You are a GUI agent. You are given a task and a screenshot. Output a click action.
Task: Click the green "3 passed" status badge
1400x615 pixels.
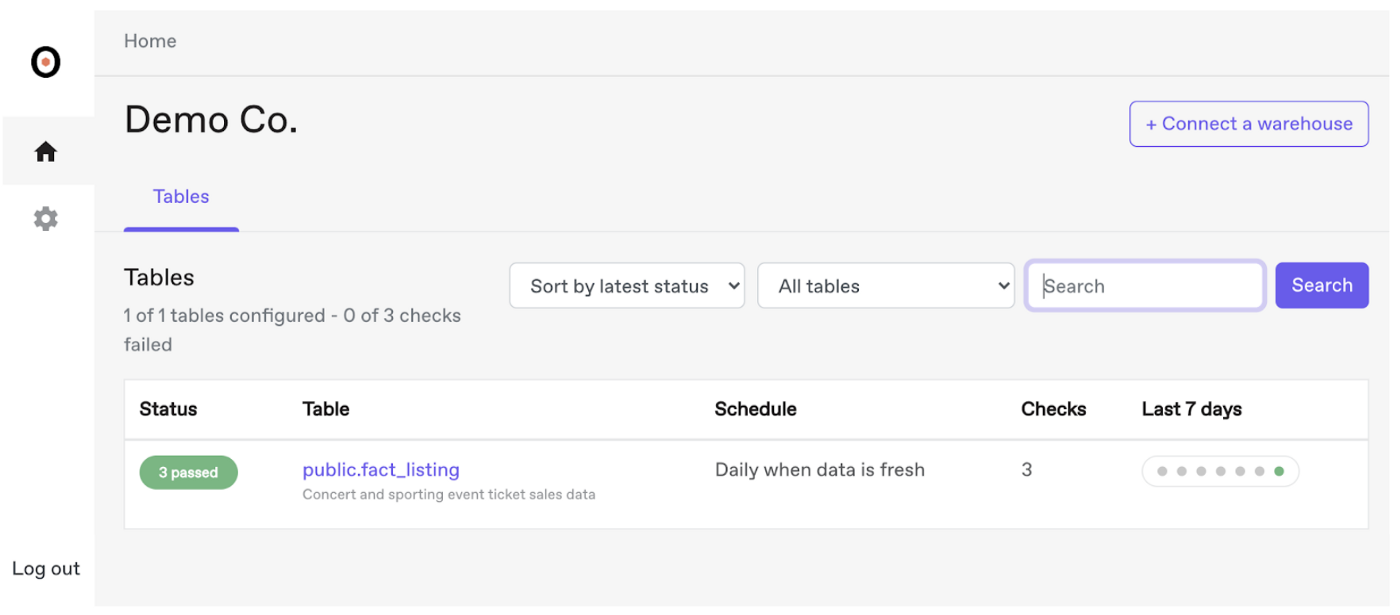pos(188,473)
